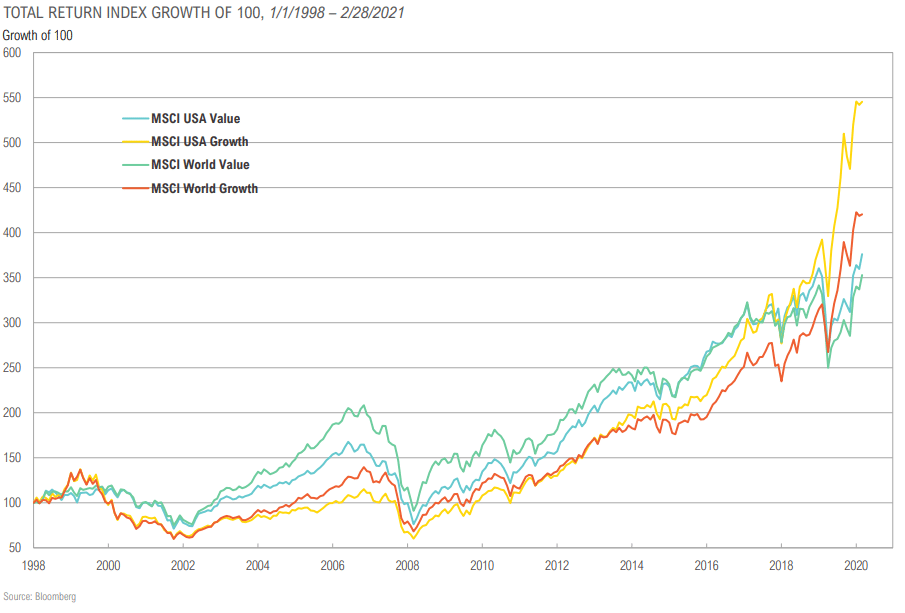Click the "100" y-axis tick label

click(12, 503)
